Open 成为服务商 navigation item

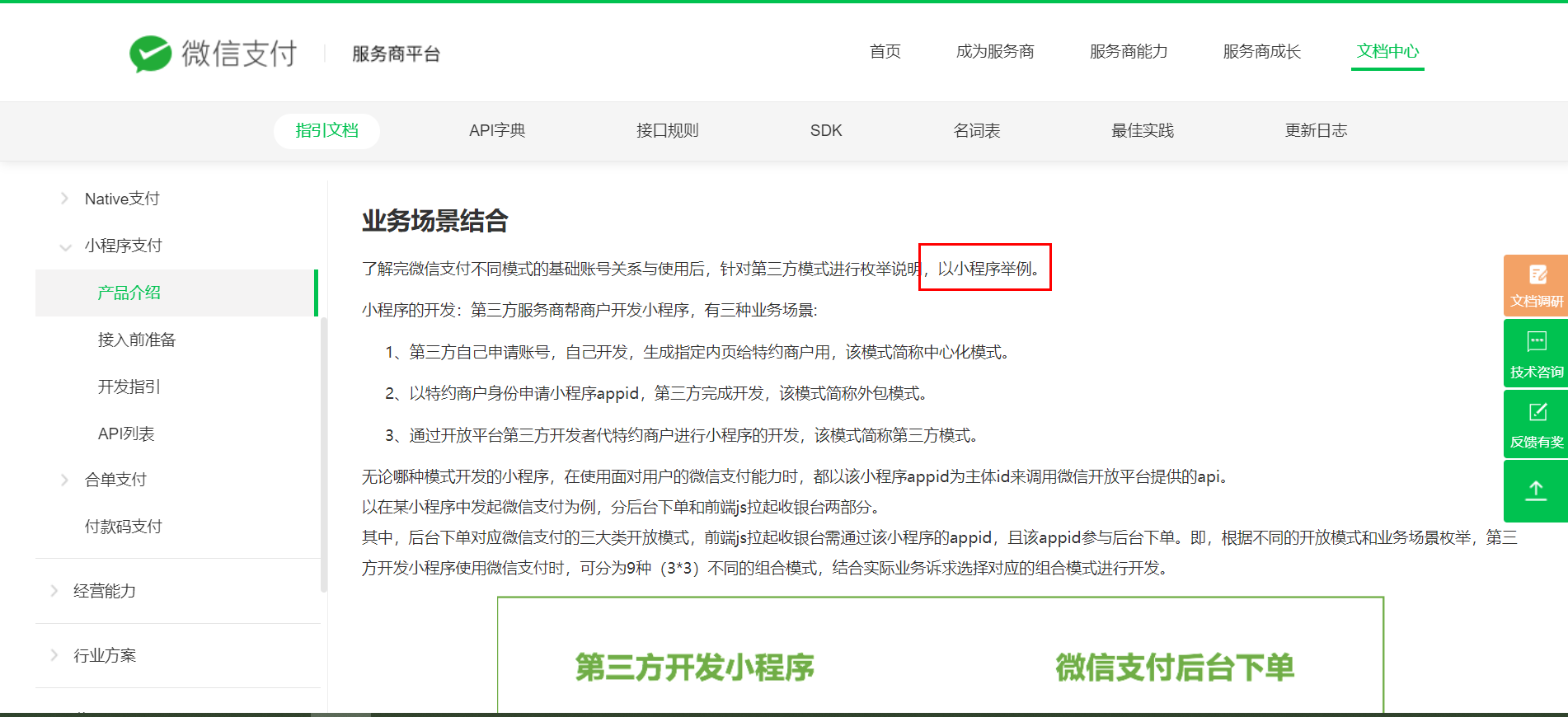(x=995, y=51)
